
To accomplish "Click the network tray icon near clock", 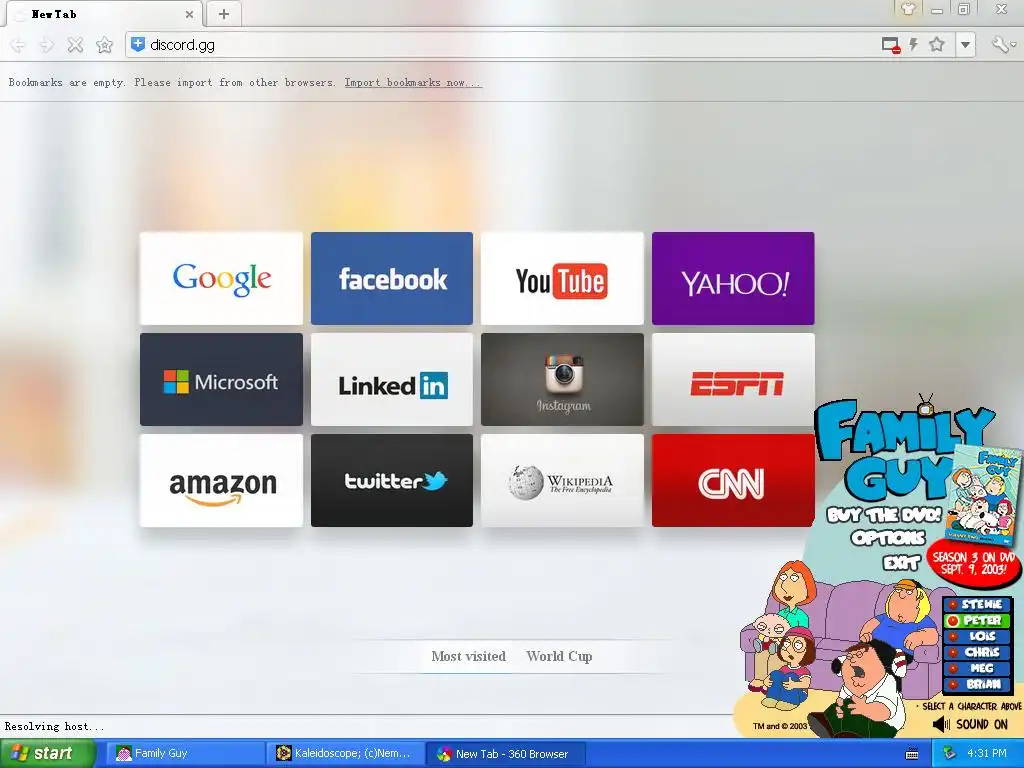I will [950, 753].
